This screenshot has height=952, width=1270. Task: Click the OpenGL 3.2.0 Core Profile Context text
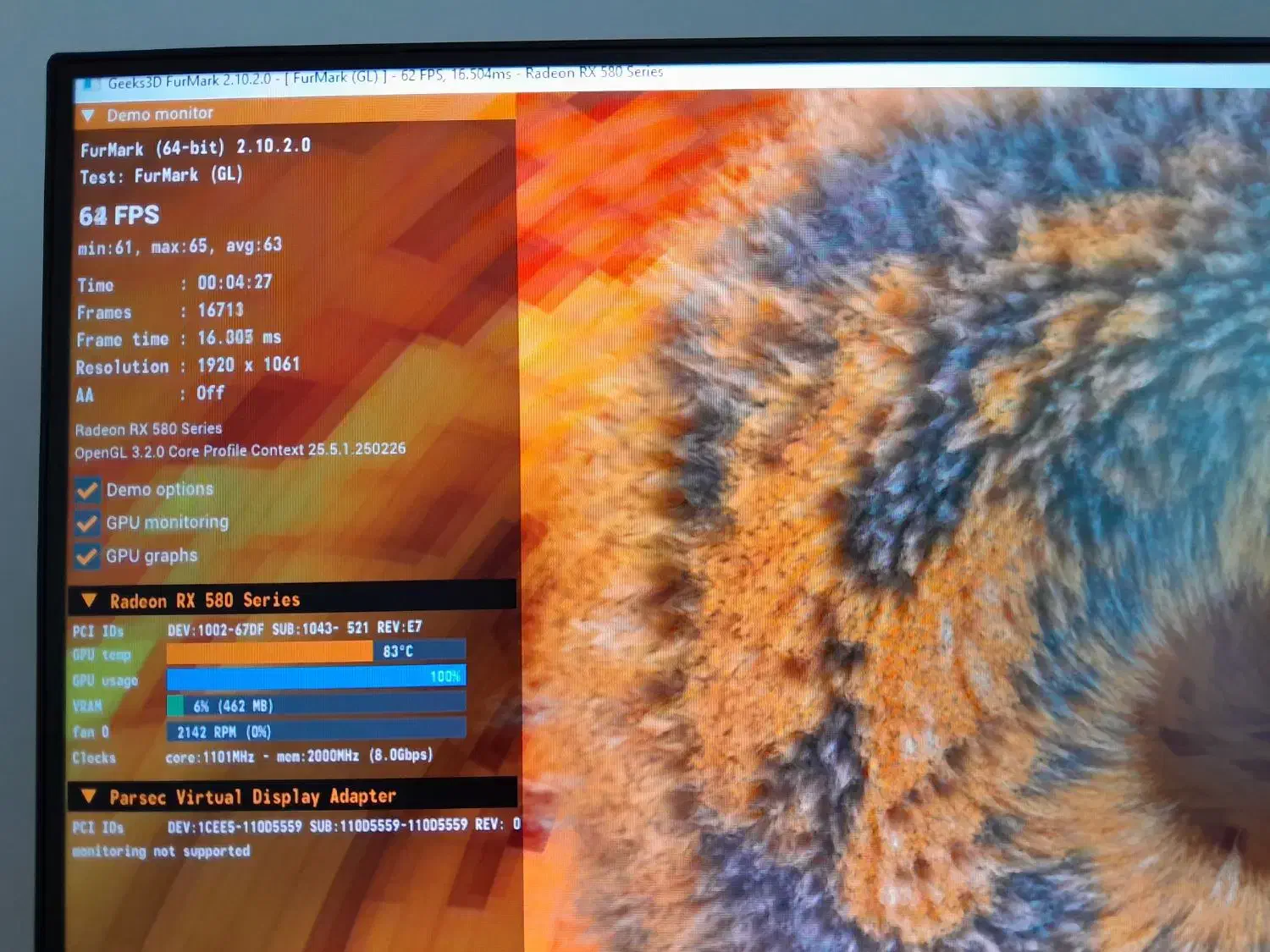(240, 450)
